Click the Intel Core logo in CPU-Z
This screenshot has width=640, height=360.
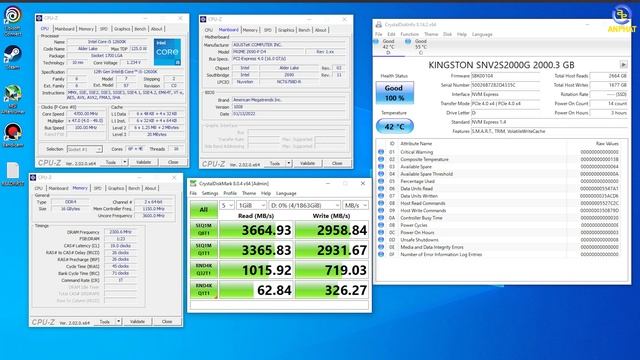tap(167, 52)
